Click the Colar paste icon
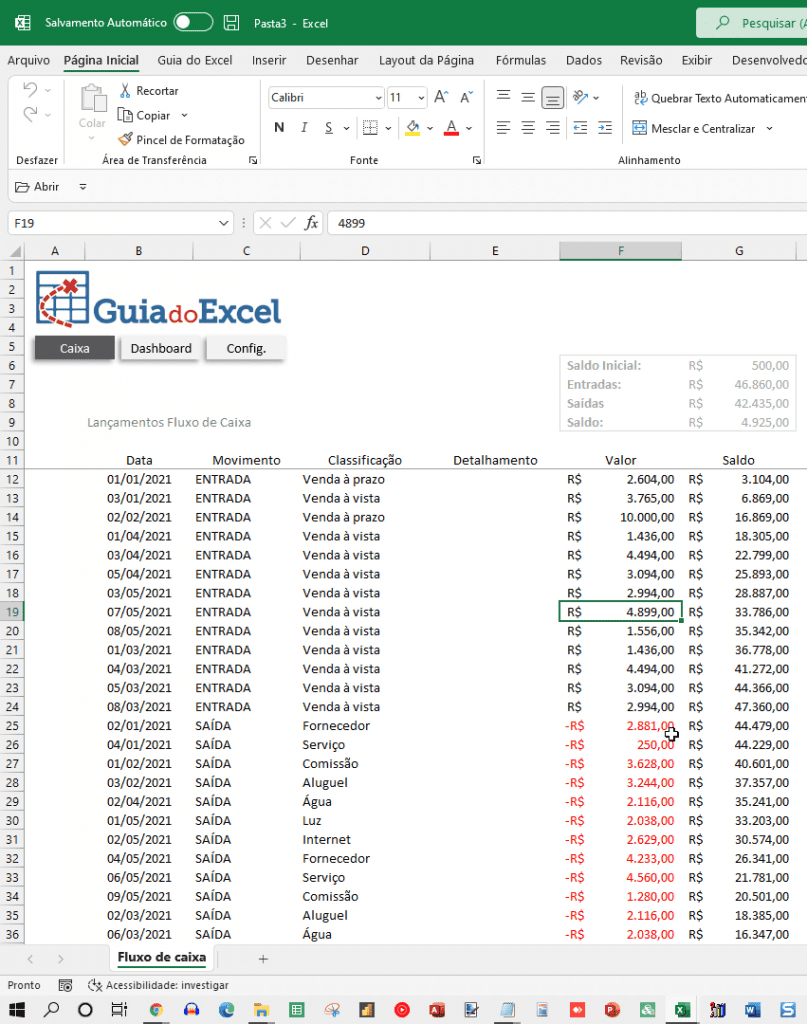This screenshot has width=807, height=1024. (93, 98)
